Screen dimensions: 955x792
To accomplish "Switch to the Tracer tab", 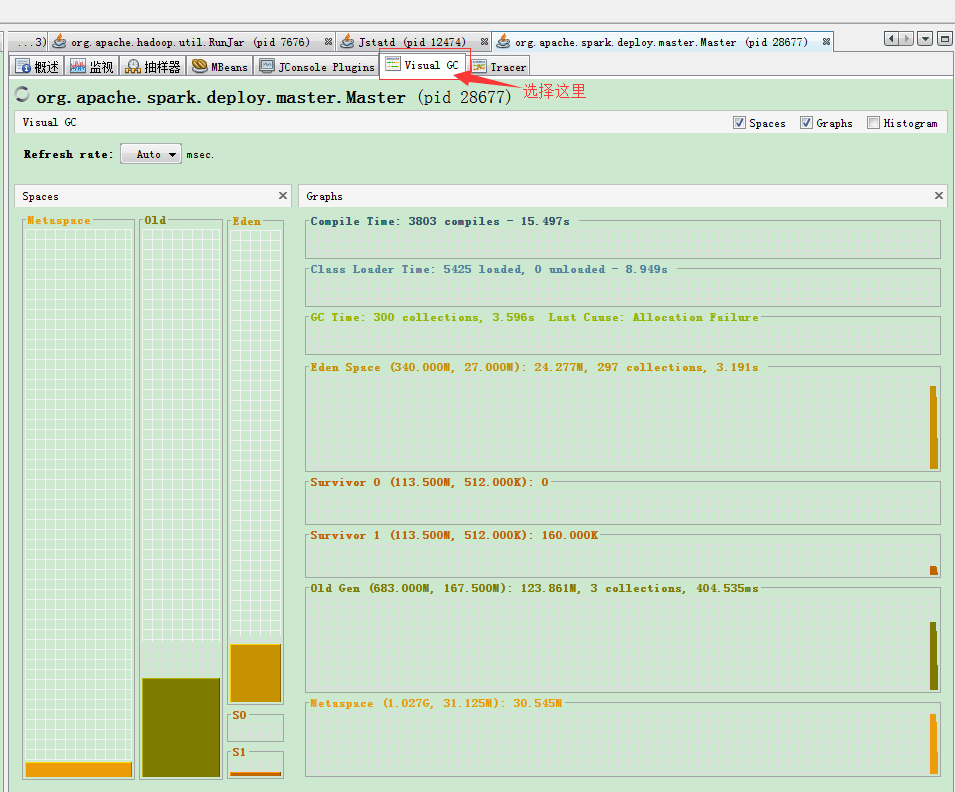I will click(x=499, y=67).
